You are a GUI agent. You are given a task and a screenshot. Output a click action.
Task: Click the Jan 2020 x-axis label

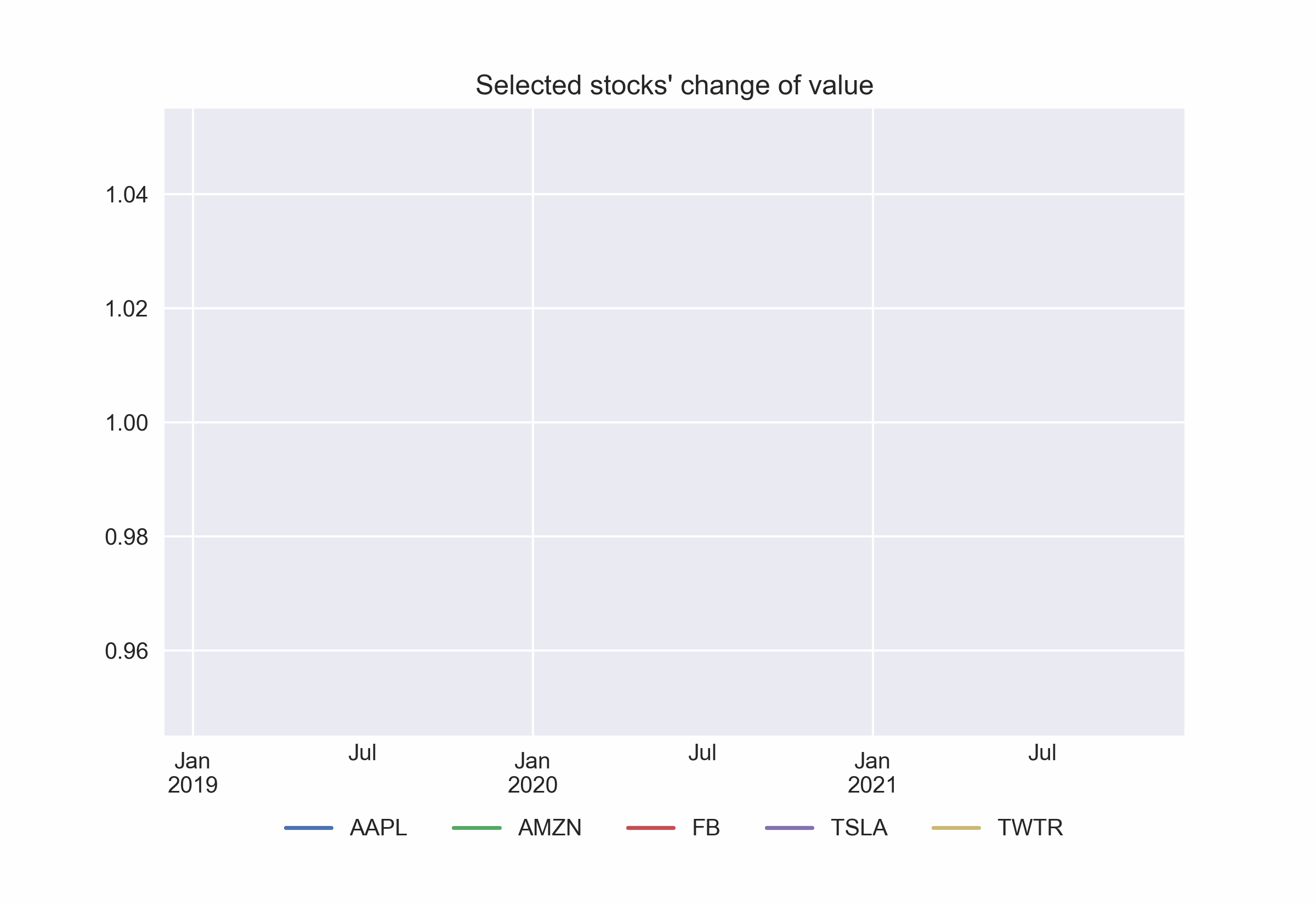[532, 773]
